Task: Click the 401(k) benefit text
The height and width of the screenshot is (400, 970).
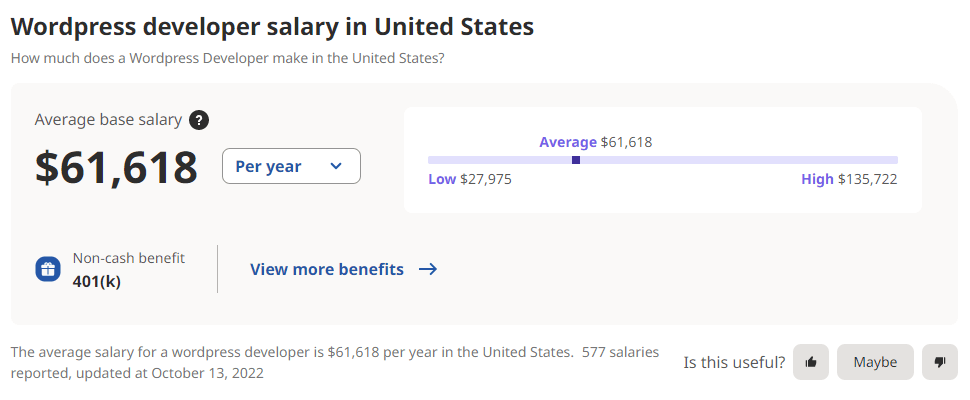Action: [97, 281]
